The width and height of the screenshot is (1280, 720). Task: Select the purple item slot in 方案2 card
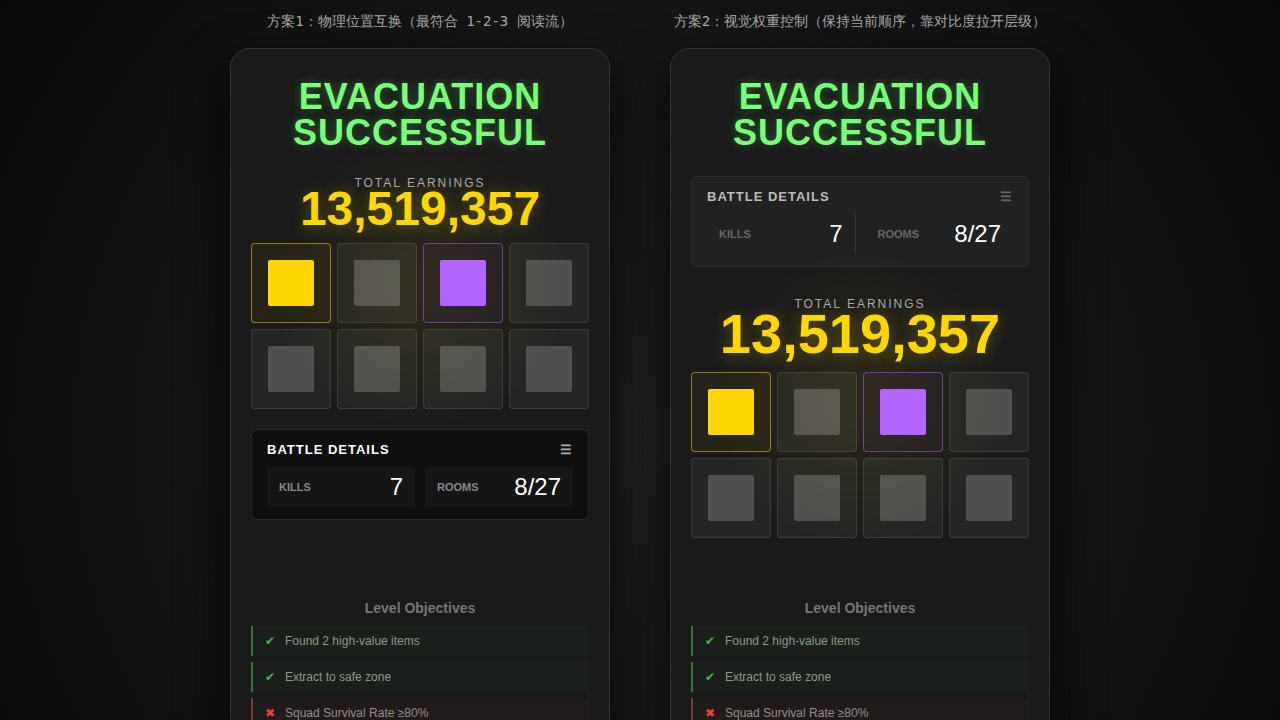pyautogui.click(x=903, y=412)
